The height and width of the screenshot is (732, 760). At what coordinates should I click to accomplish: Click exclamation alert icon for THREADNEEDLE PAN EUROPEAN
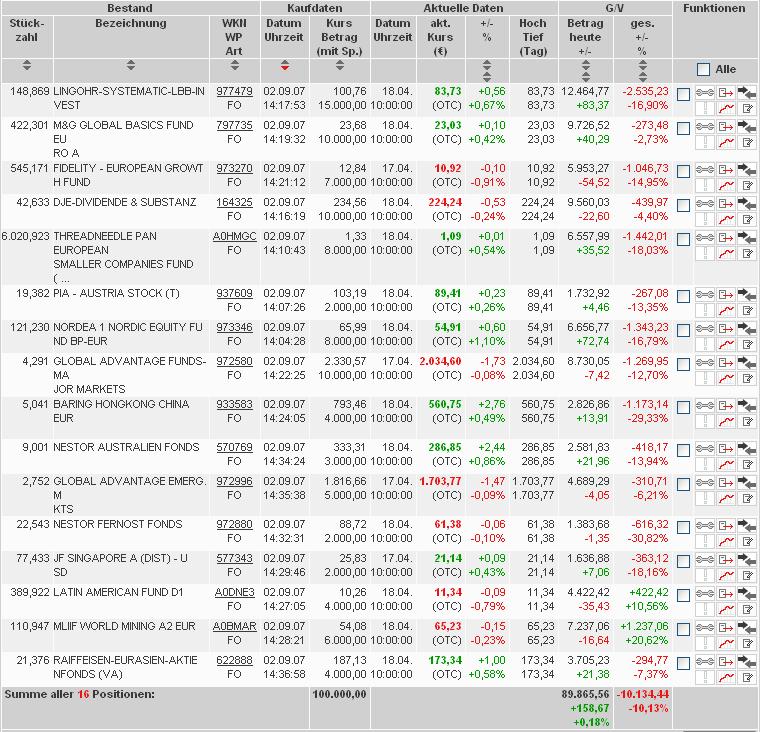(x=705, y=253)
